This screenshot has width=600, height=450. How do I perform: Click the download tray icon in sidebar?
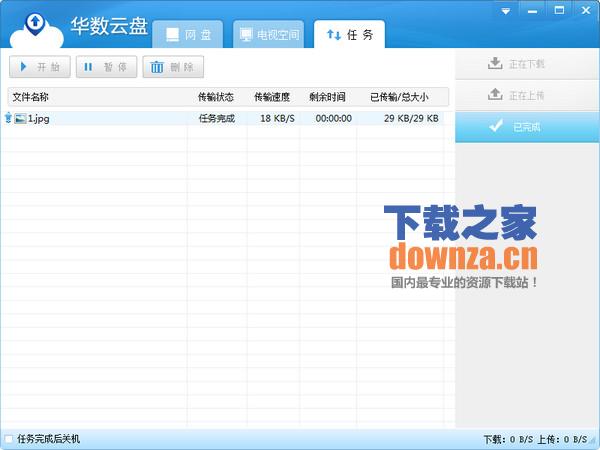point(495,63)
